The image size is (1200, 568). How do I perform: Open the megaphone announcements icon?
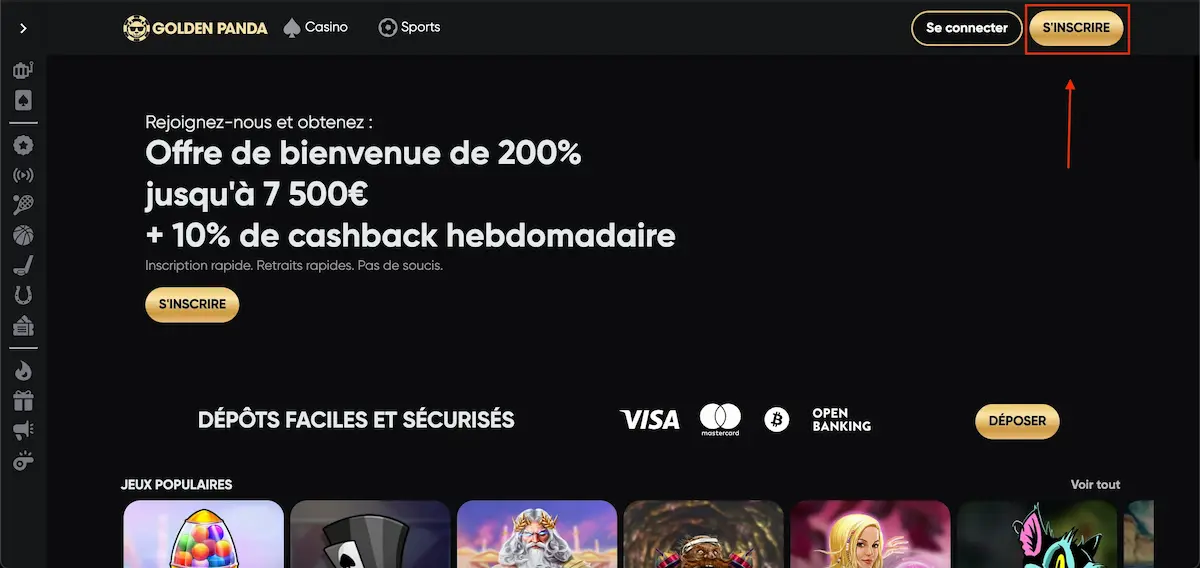(x=23, y=431)
